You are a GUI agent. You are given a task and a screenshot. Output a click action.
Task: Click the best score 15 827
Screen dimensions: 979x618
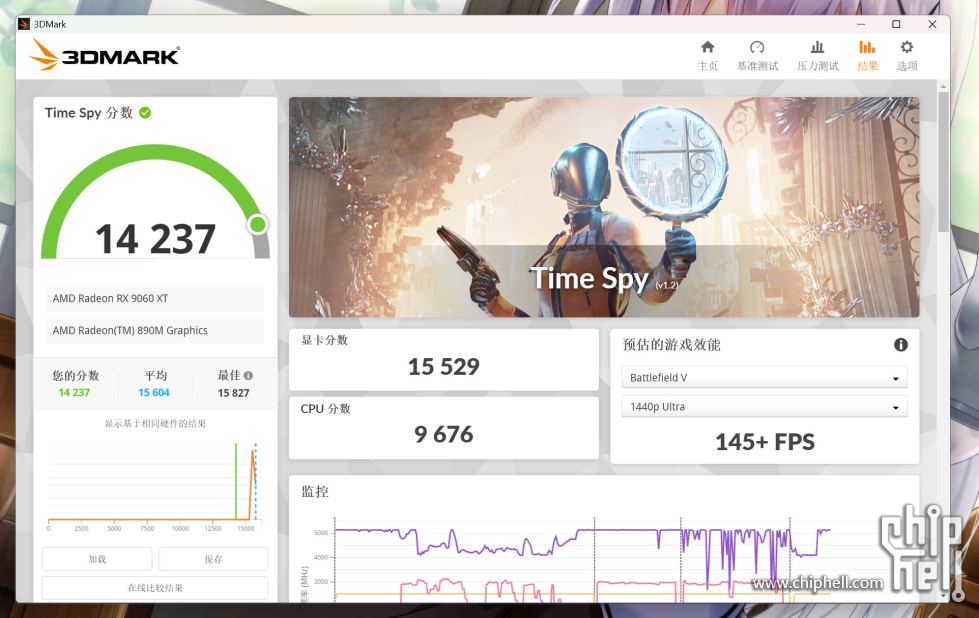[234, 393]
